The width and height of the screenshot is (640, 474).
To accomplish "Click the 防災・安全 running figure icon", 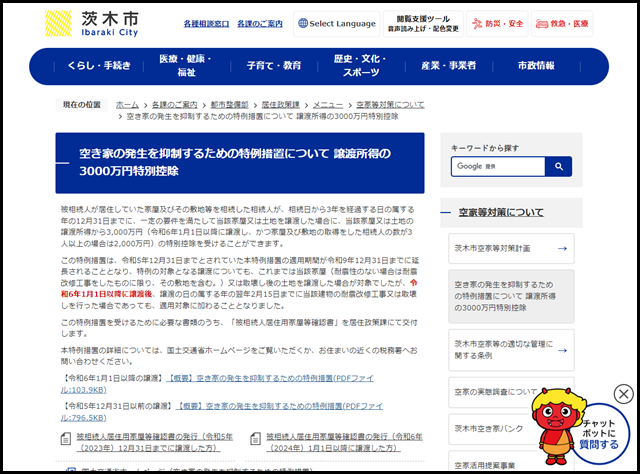I will (x=477, y=24).
